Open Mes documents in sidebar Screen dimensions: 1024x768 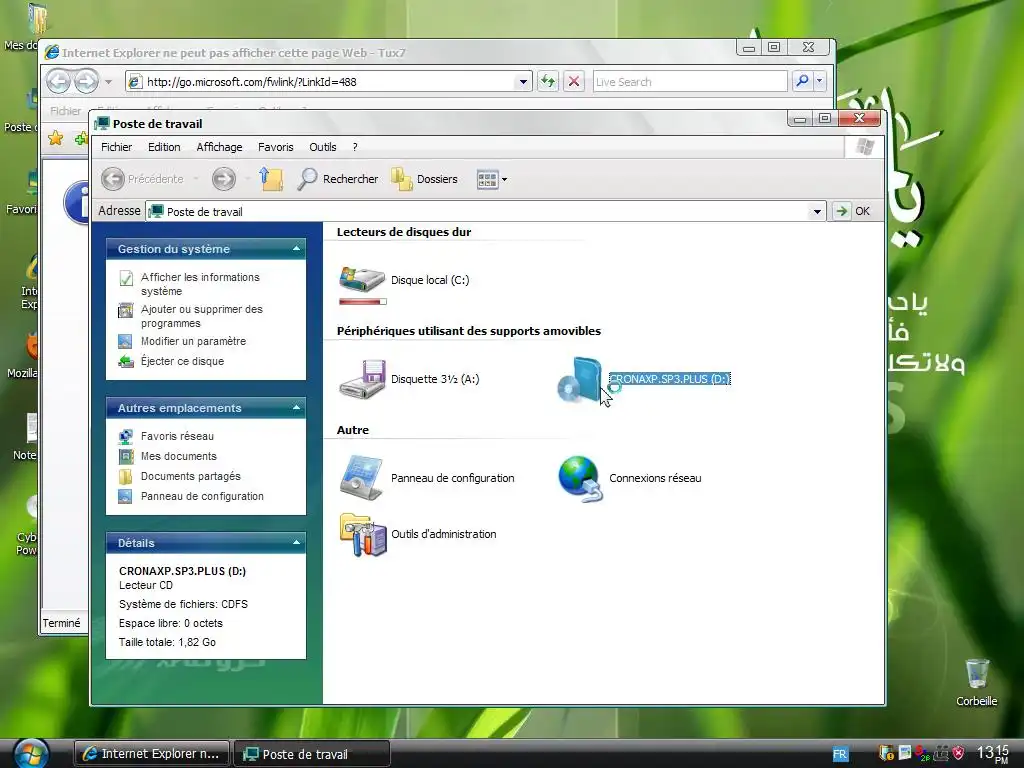[x=178, y=456]
